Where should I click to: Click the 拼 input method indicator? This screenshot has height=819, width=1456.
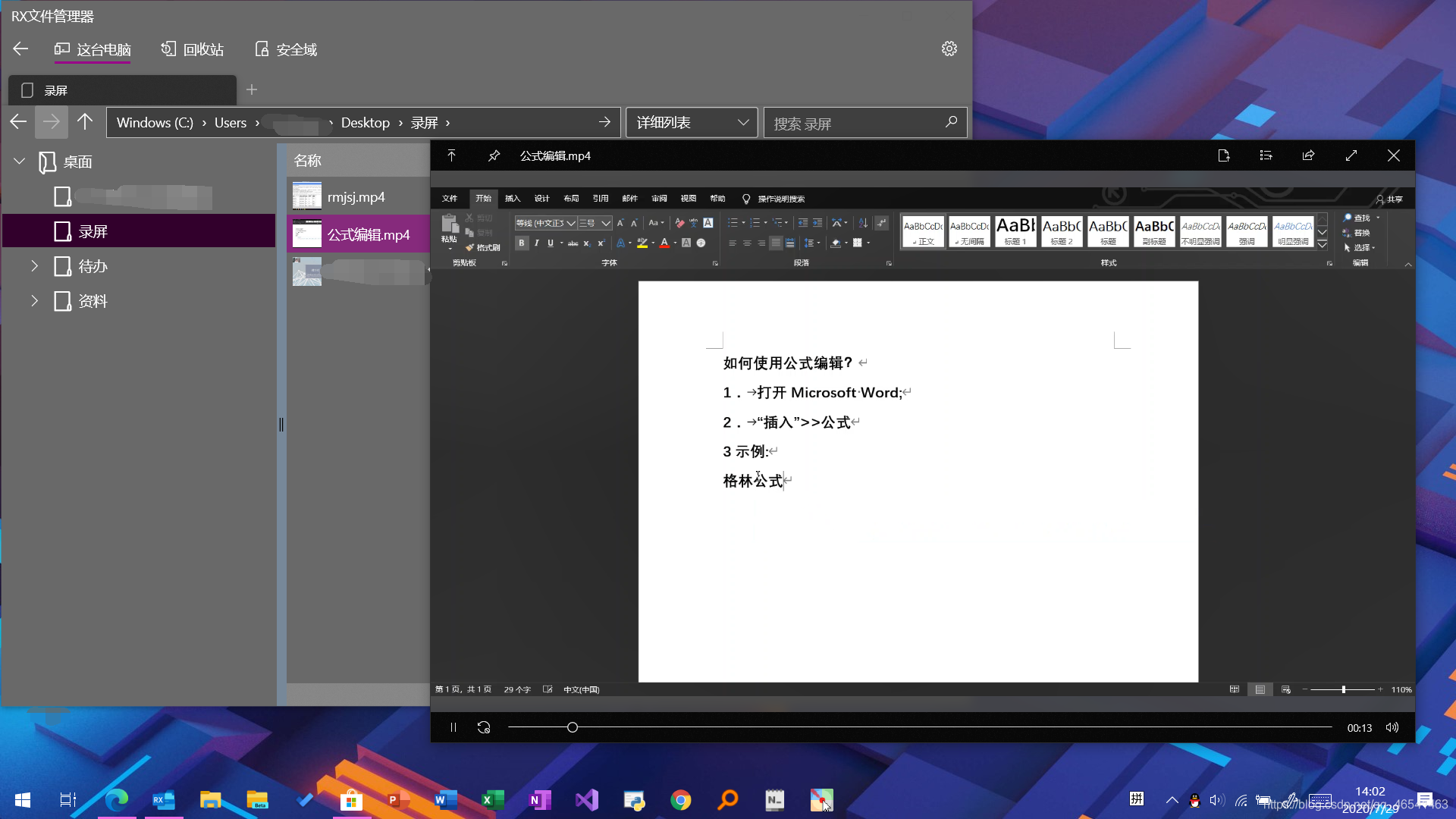pyautogui.click(x=1136, y=799)
